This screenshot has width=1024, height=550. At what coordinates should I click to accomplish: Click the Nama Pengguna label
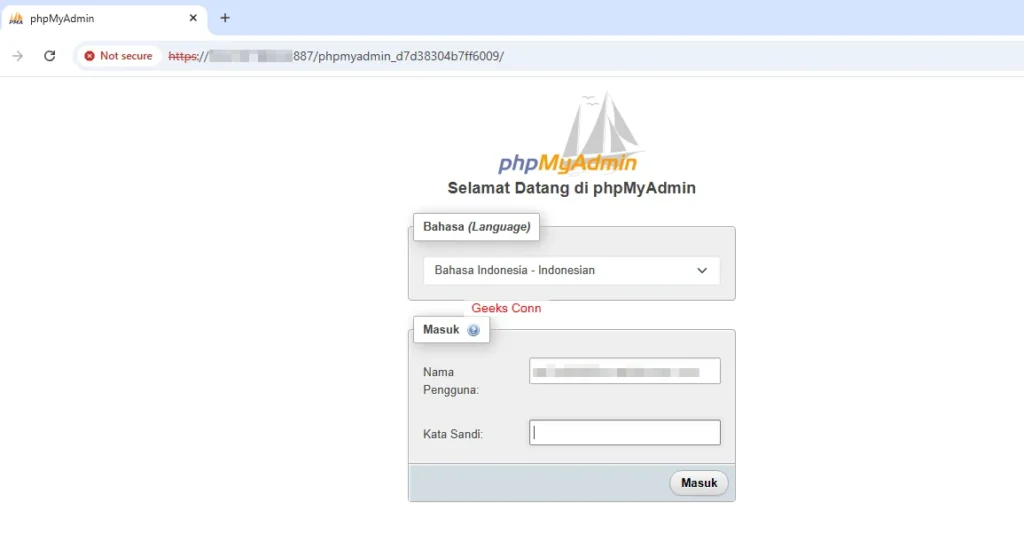(451, 381)
